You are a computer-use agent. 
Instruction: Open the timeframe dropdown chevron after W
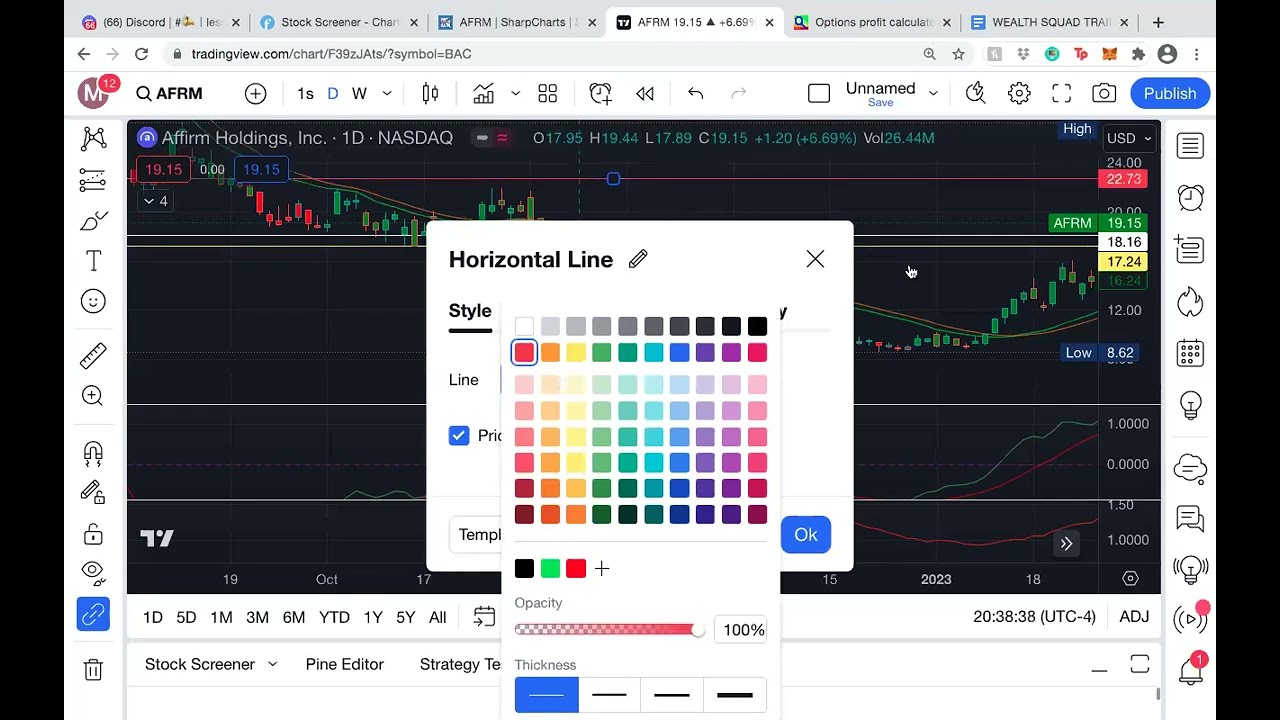[387, 93]
